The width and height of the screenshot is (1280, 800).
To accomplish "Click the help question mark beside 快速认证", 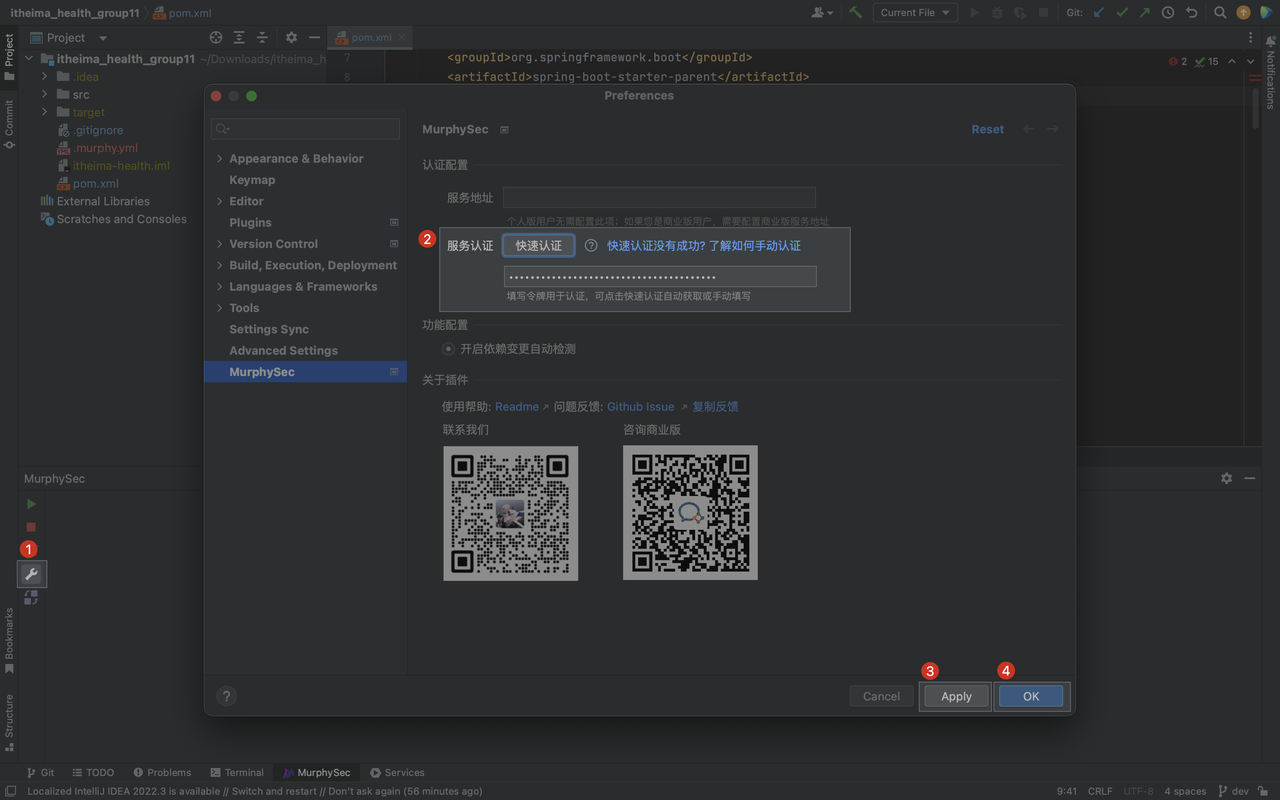I will [591, 246].
